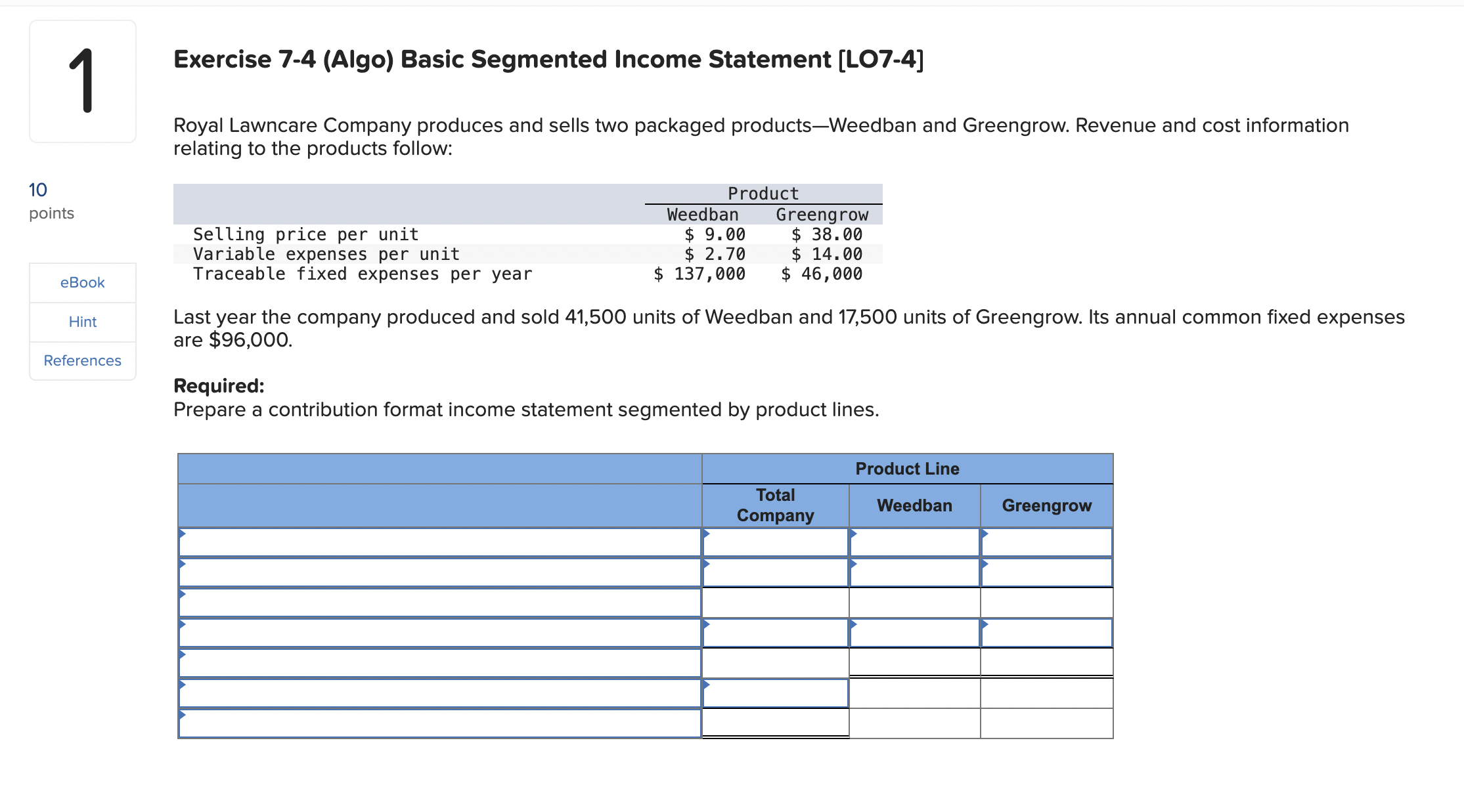Select the Total Company cell in row six
1464x812 pixels.
(775, 692)
